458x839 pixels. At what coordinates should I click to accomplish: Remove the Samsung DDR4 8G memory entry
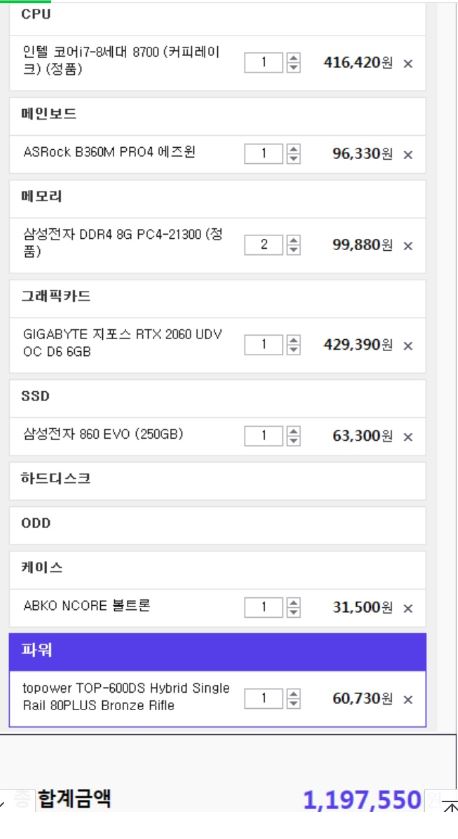pos(408,246)
